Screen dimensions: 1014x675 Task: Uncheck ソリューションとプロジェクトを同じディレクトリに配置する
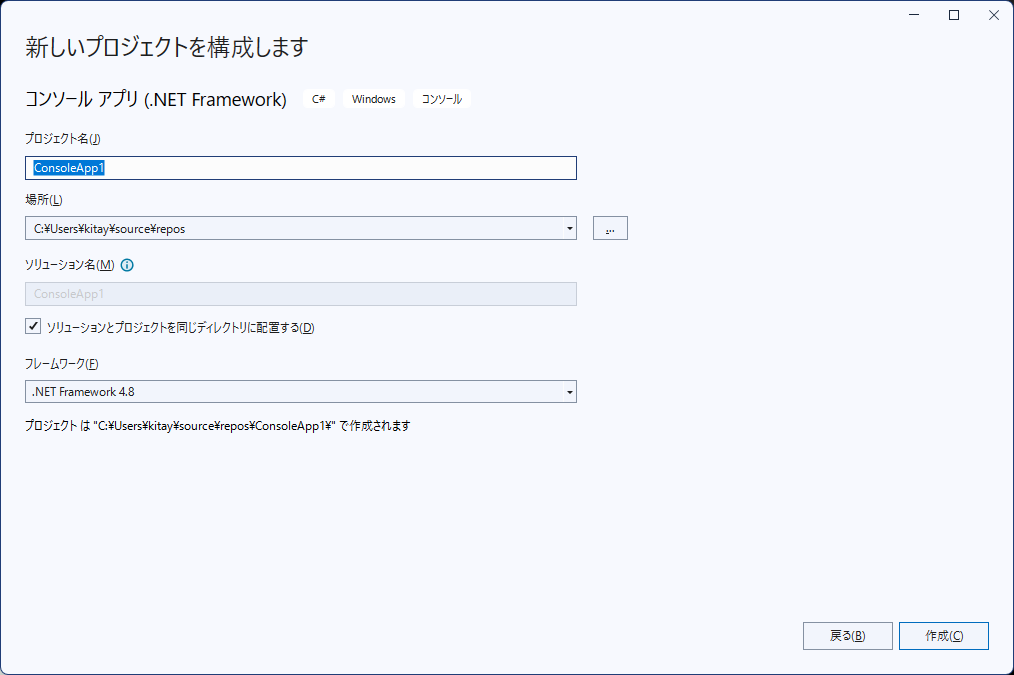(x=33, y=325)
